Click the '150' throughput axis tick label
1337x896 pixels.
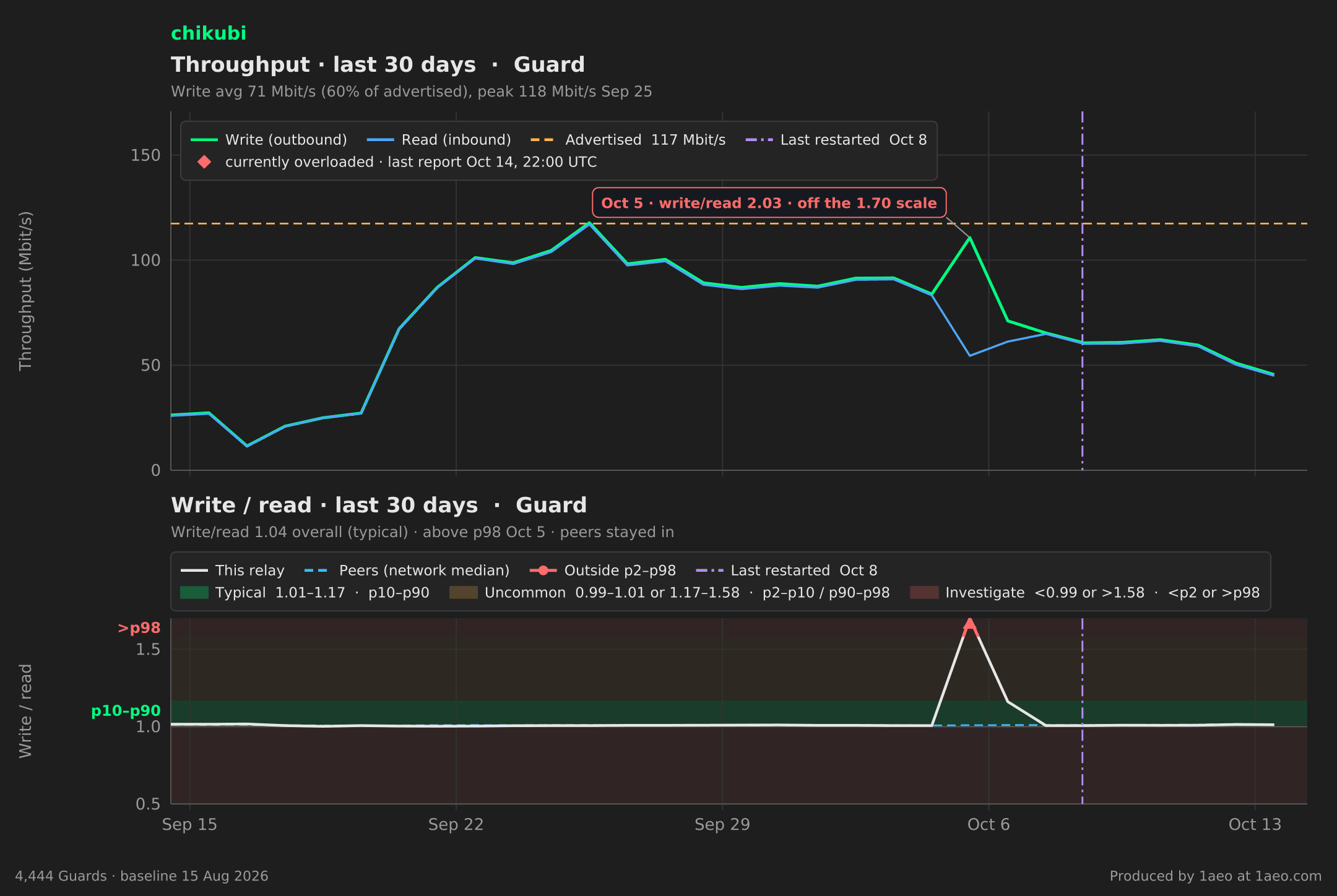pos(145,155)
